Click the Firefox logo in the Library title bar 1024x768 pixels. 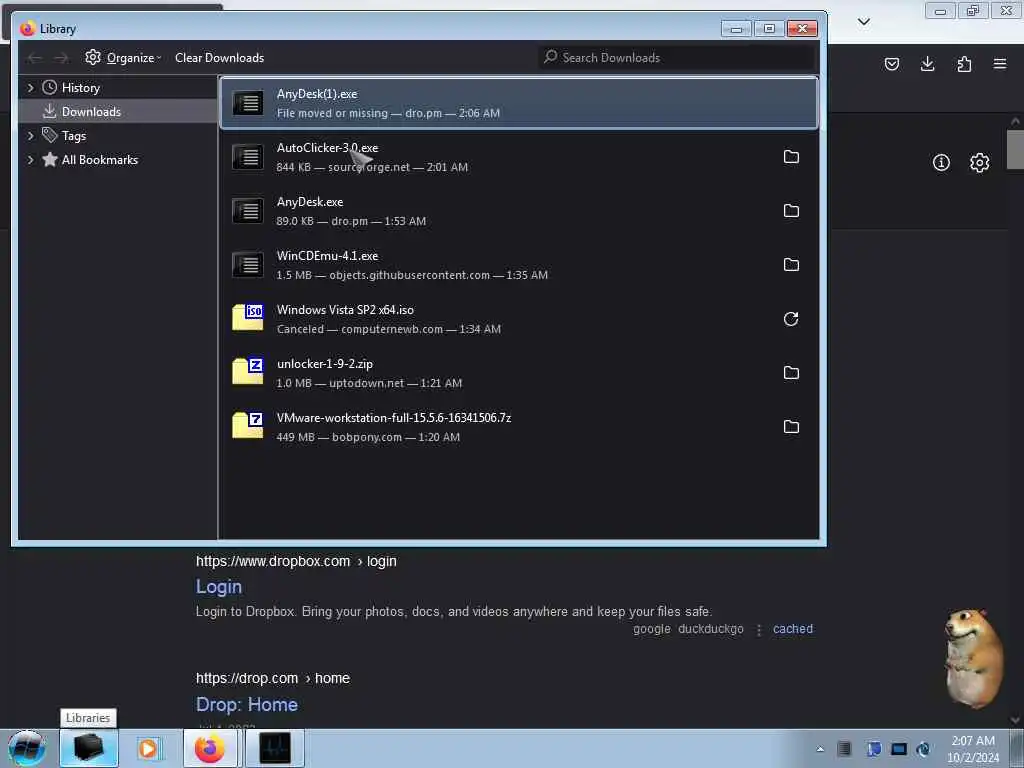(27, 29)
